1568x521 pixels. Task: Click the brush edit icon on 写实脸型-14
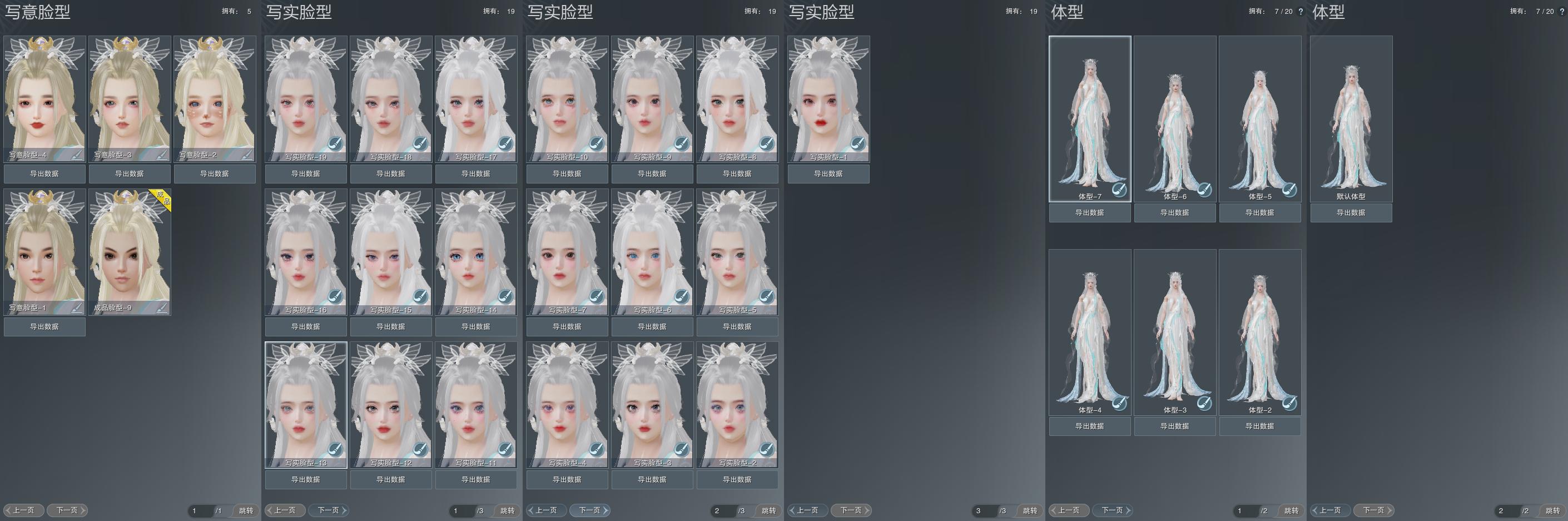point(505,297)
